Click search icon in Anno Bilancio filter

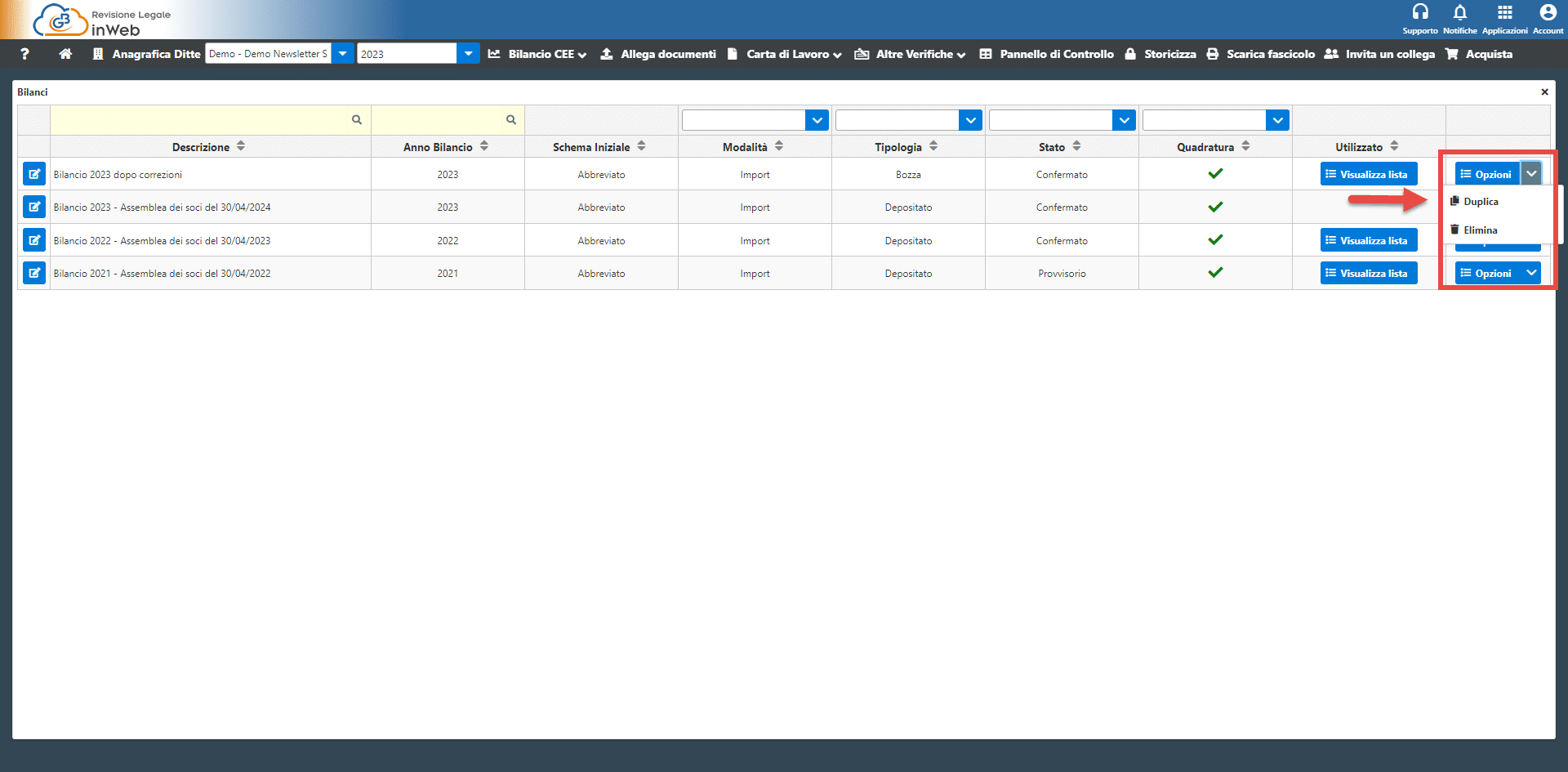point(511,120)
